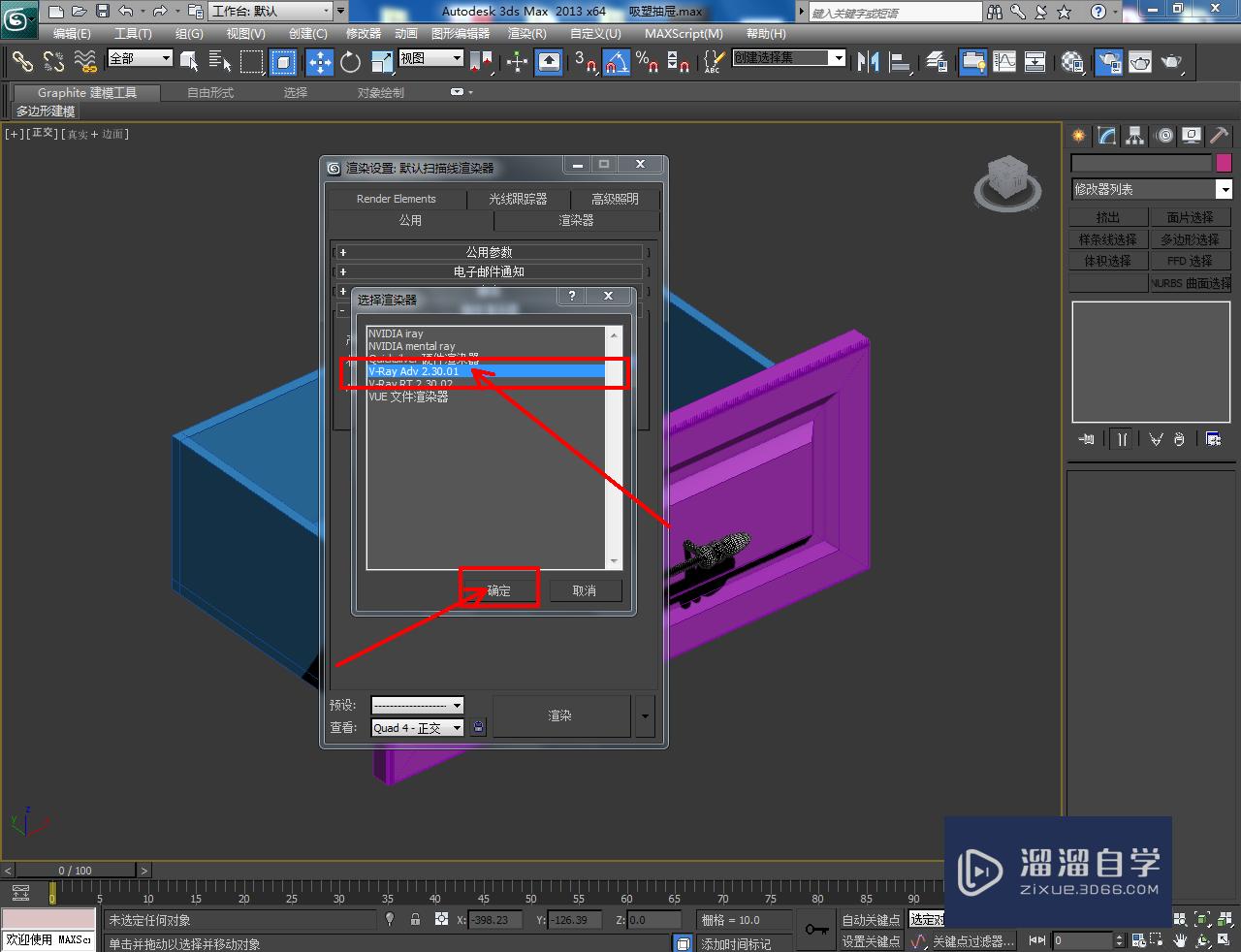Toggle Percent Snap
1241x952 pixels.
click(x=648, y=62)
